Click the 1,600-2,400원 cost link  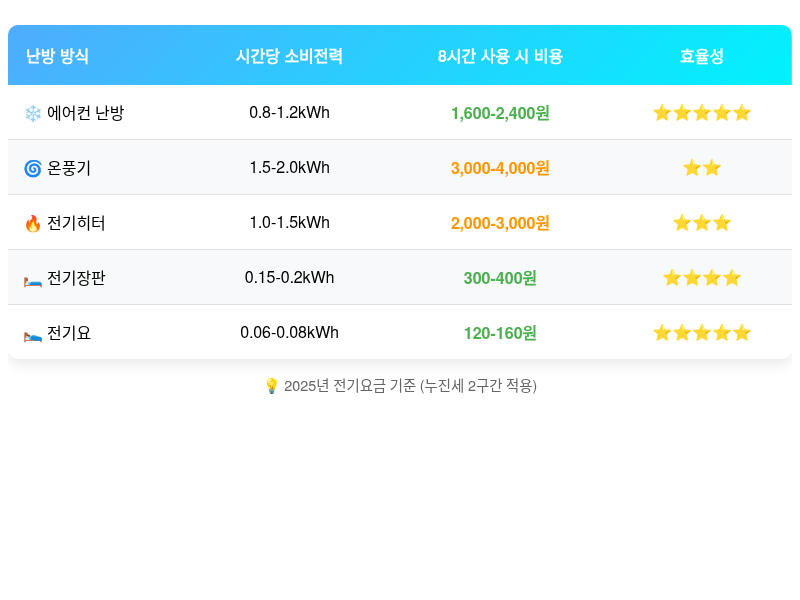[x=499, y=112]
